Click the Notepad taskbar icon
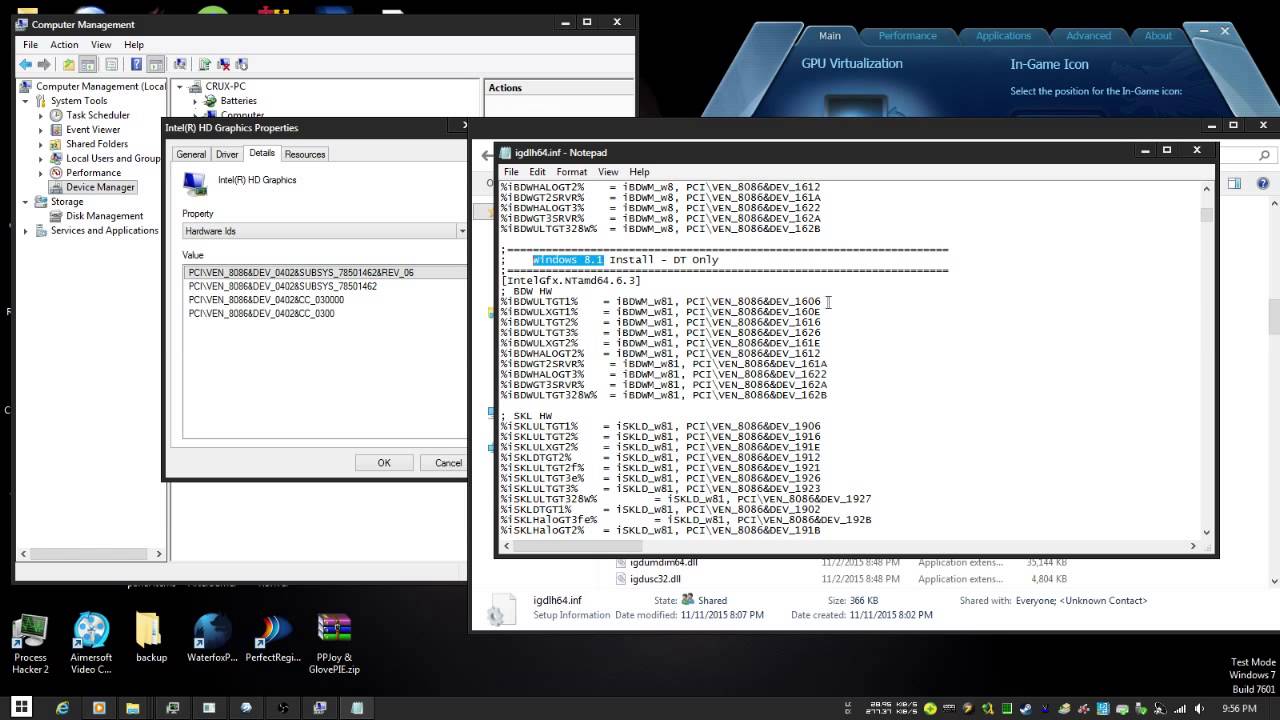 (357, 708)
